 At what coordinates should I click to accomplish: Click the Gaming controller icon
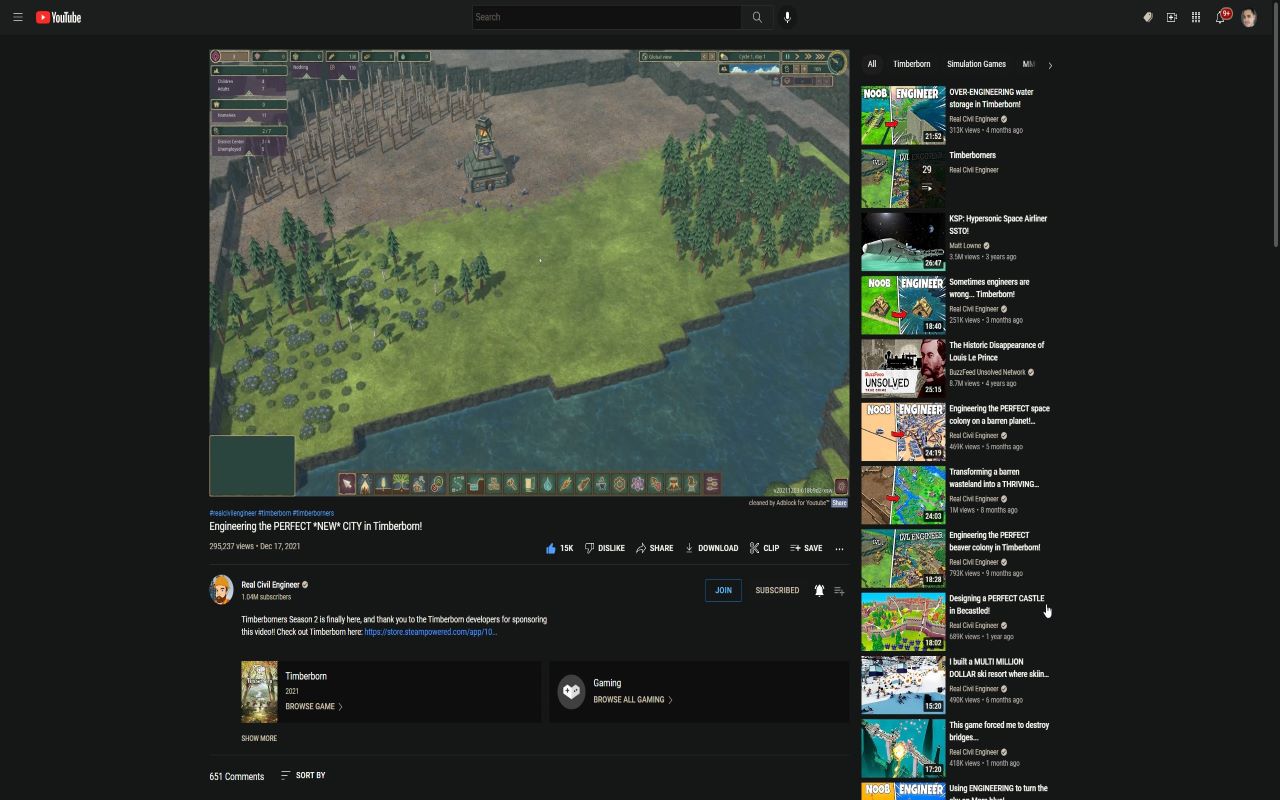(571, 691)
